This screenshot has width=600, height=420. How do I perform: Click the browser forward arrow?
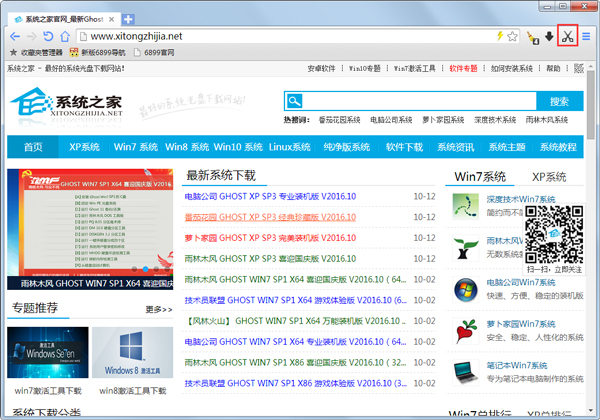click(31, 36)
